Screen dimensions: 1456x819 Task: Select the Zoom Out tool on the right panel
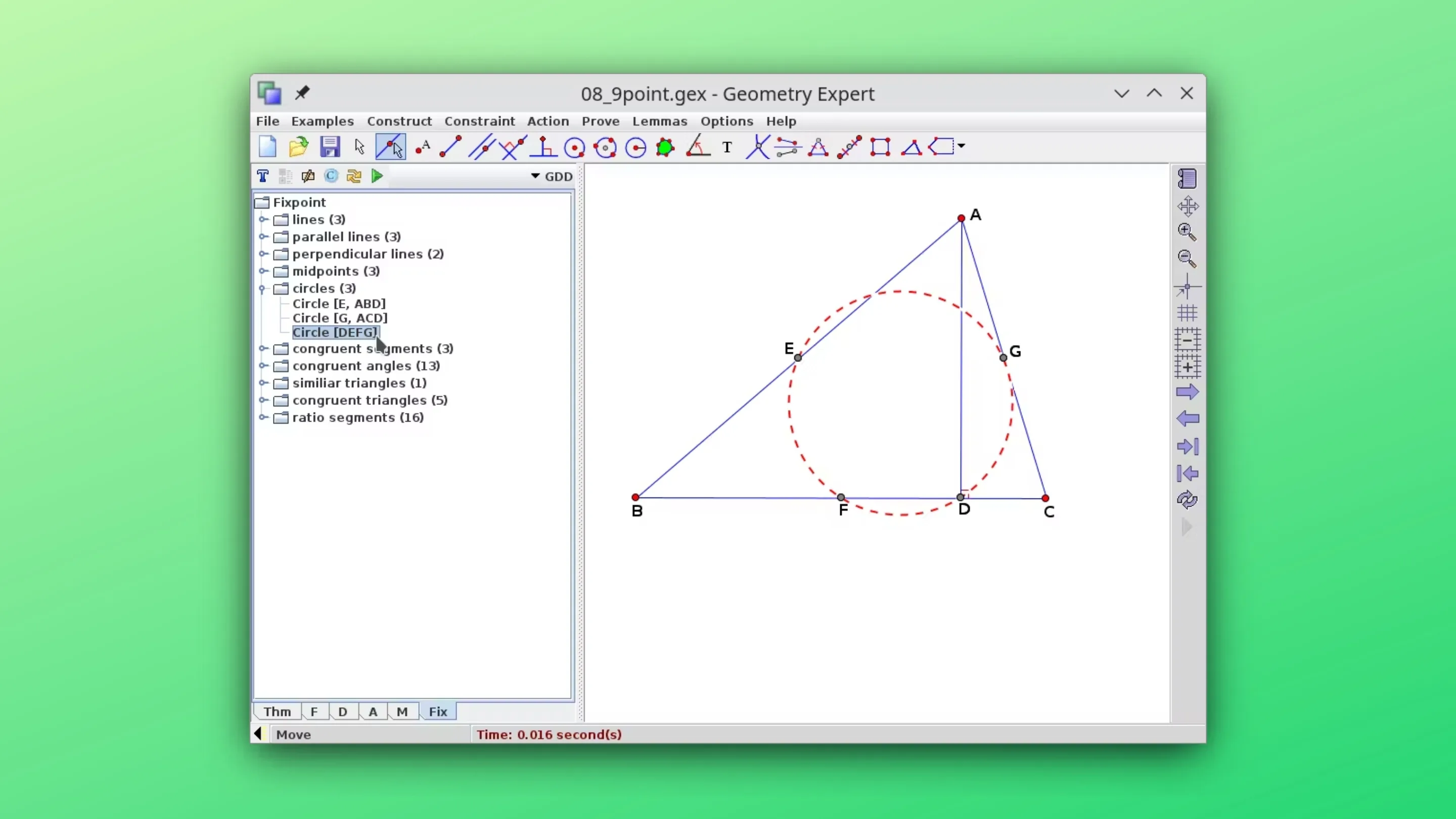coord(1188,258)
